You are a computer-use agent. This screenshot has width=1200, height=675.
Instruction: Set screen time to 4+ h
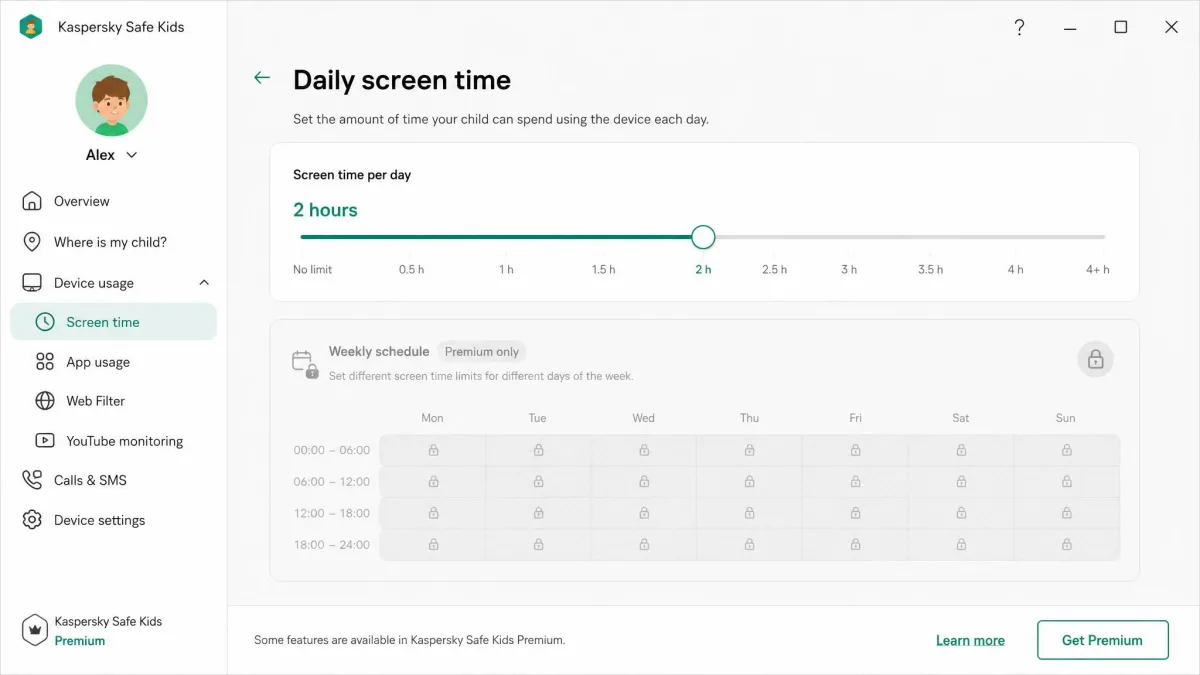[x=1098, y=270]
